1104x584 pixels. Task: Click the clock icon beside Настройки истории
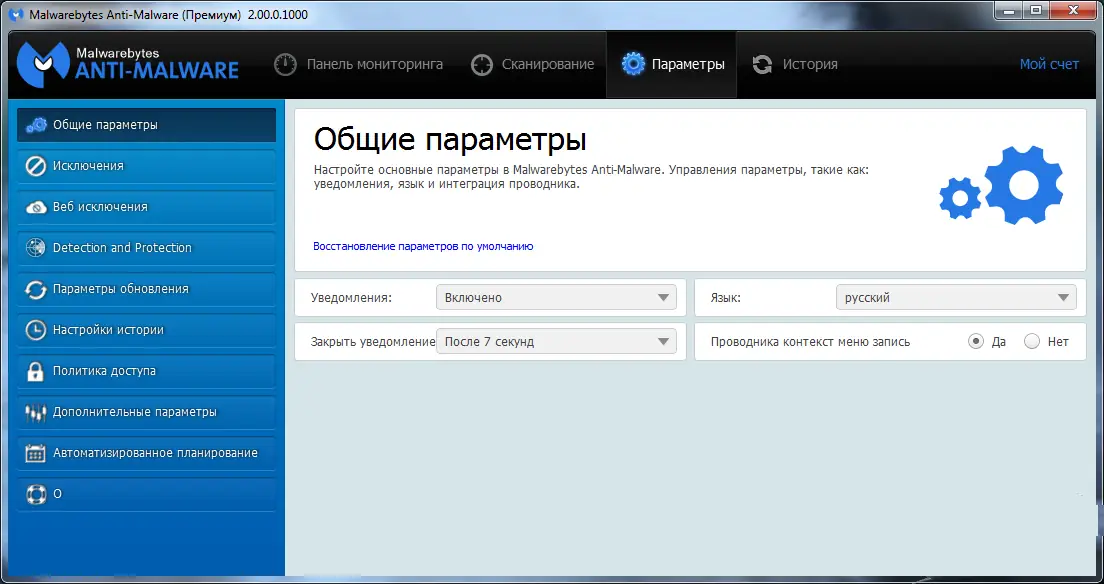pyautogui.click(x=35, y=330)
